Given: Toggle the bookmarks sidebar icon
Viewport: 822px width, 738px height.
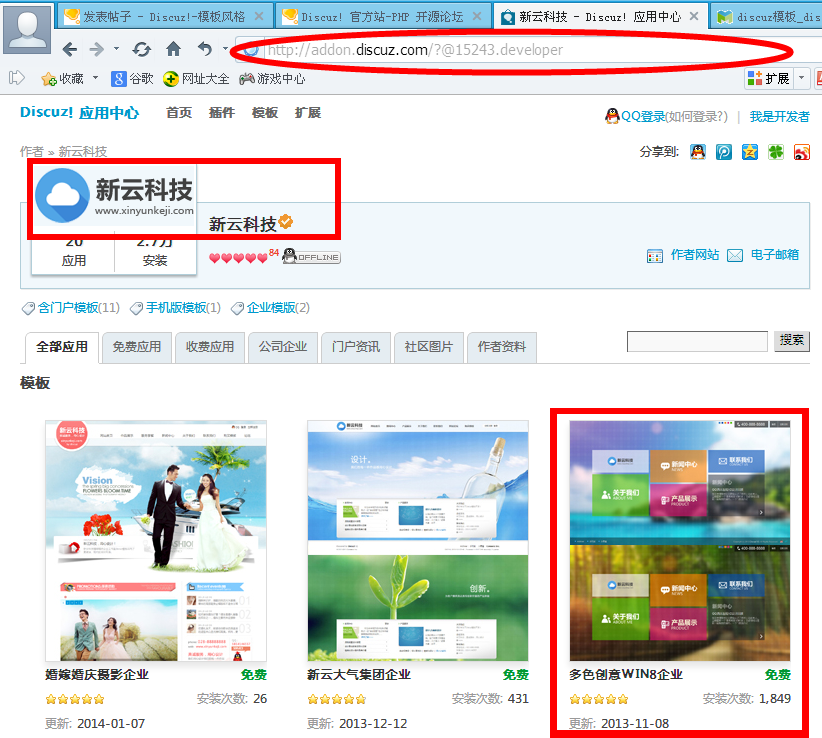Looking at the screenshot, I should coord(17,78).
